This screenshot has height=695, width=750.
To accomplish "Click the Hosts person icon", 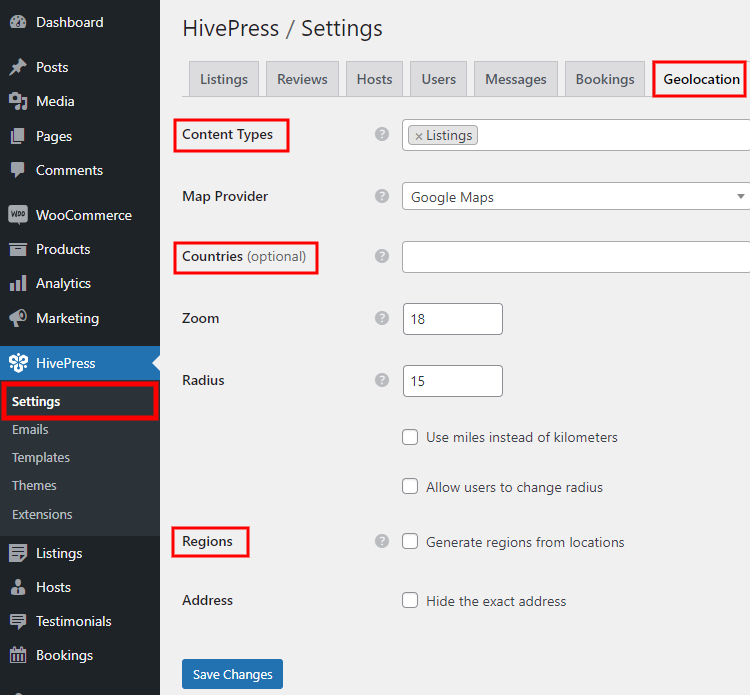I will 18,587.
